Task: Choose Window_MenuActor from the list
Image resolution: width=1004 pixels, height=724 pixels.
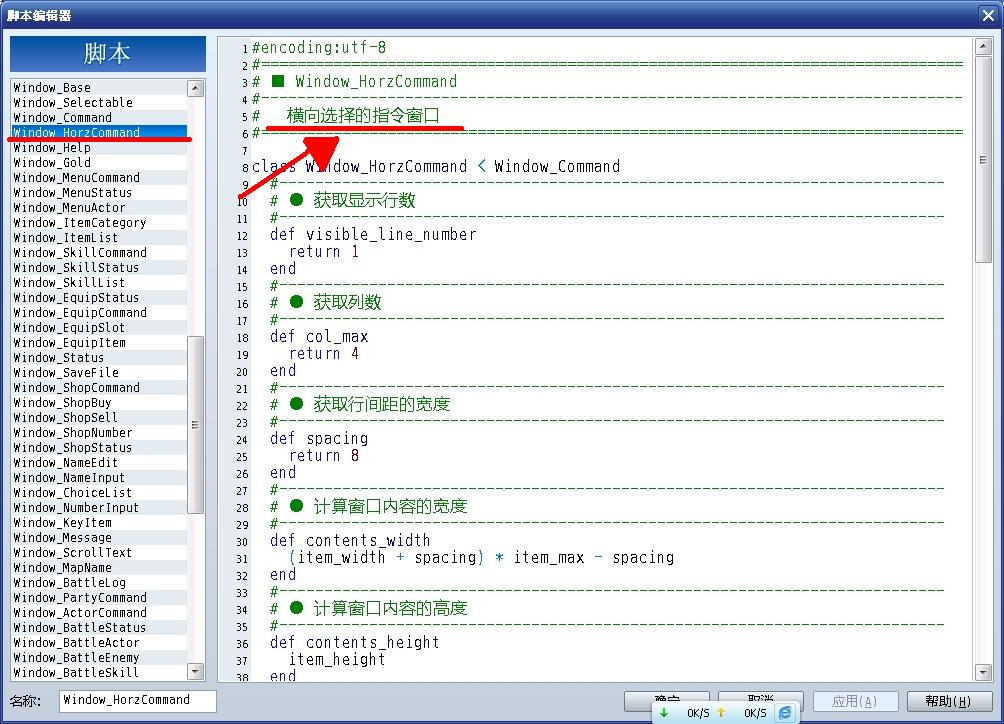Action: coord(99,207)
